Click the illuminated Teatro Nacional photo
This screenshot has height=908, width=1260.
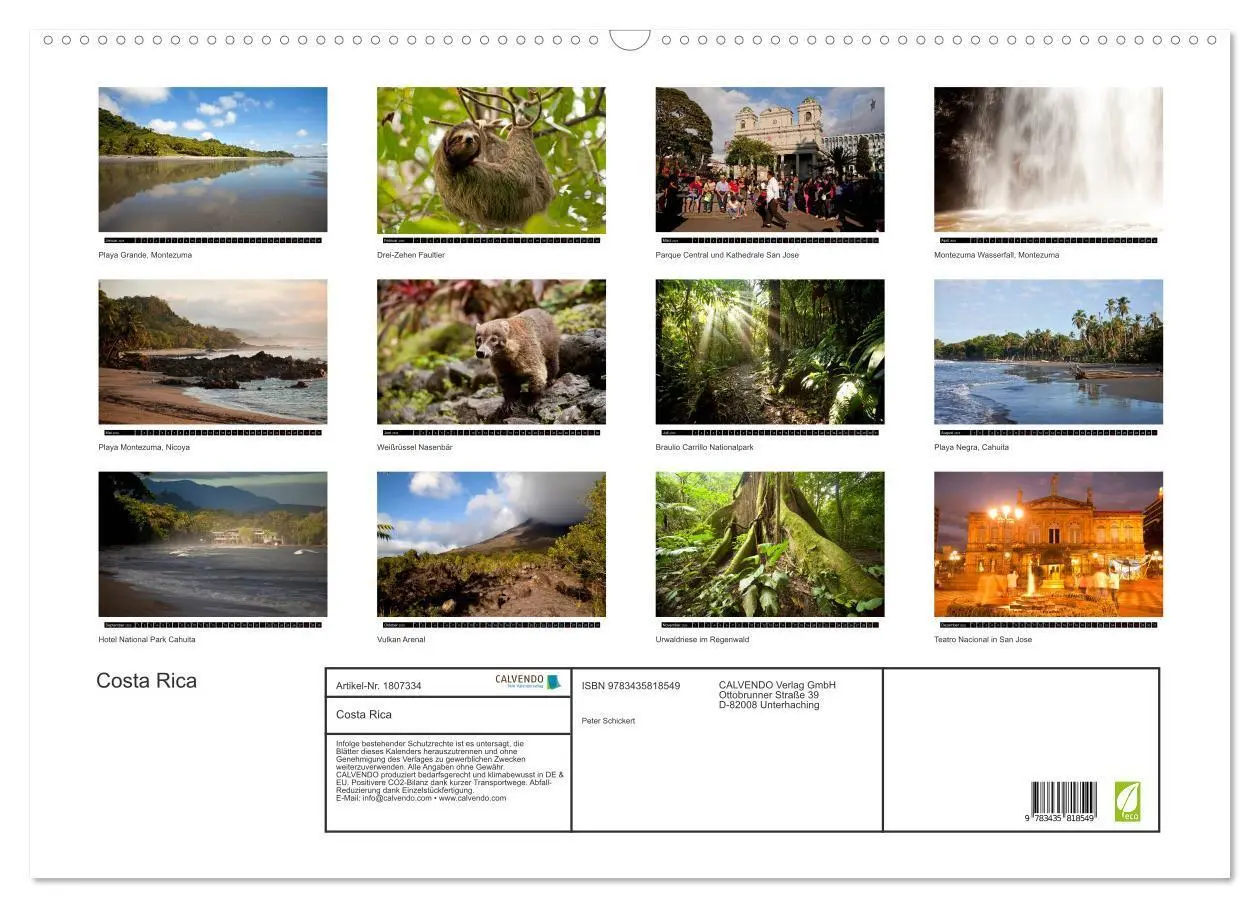(1048, 544)
